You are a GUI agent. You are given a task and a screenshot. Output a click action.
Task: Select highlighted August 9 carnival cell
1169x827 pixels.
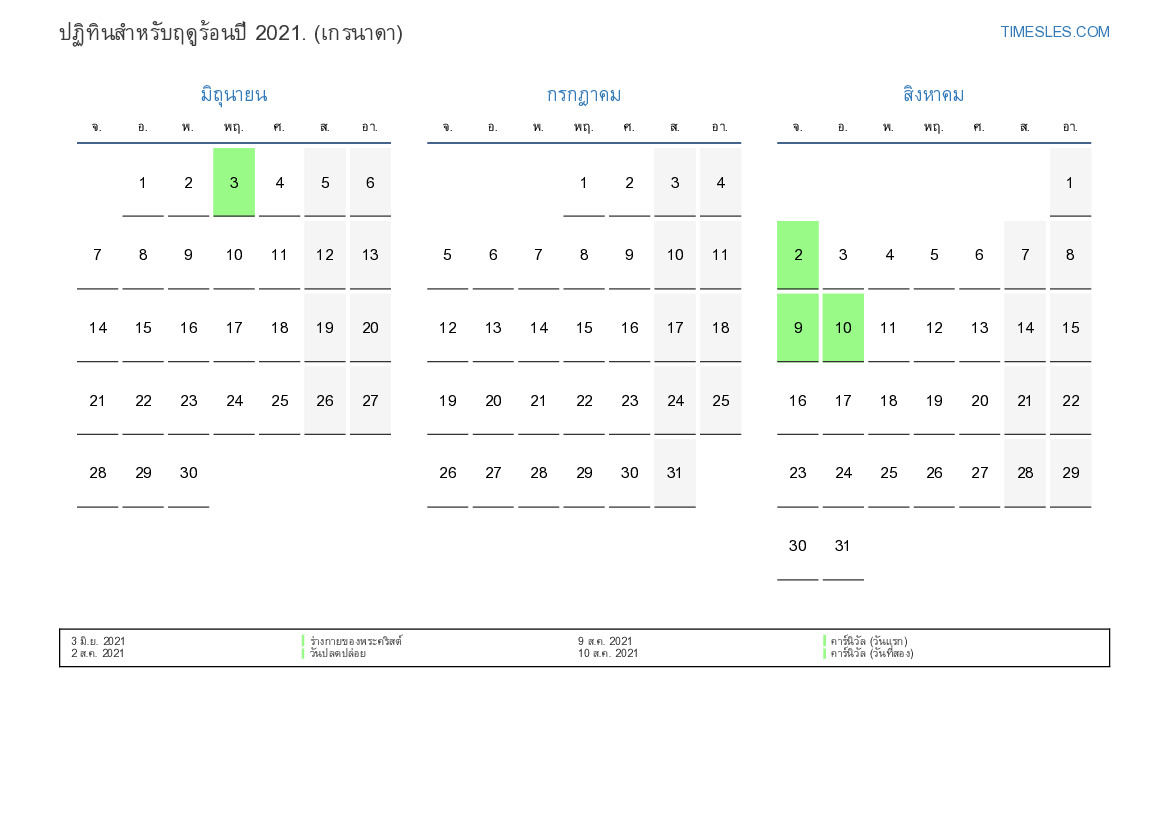point(798,328)
